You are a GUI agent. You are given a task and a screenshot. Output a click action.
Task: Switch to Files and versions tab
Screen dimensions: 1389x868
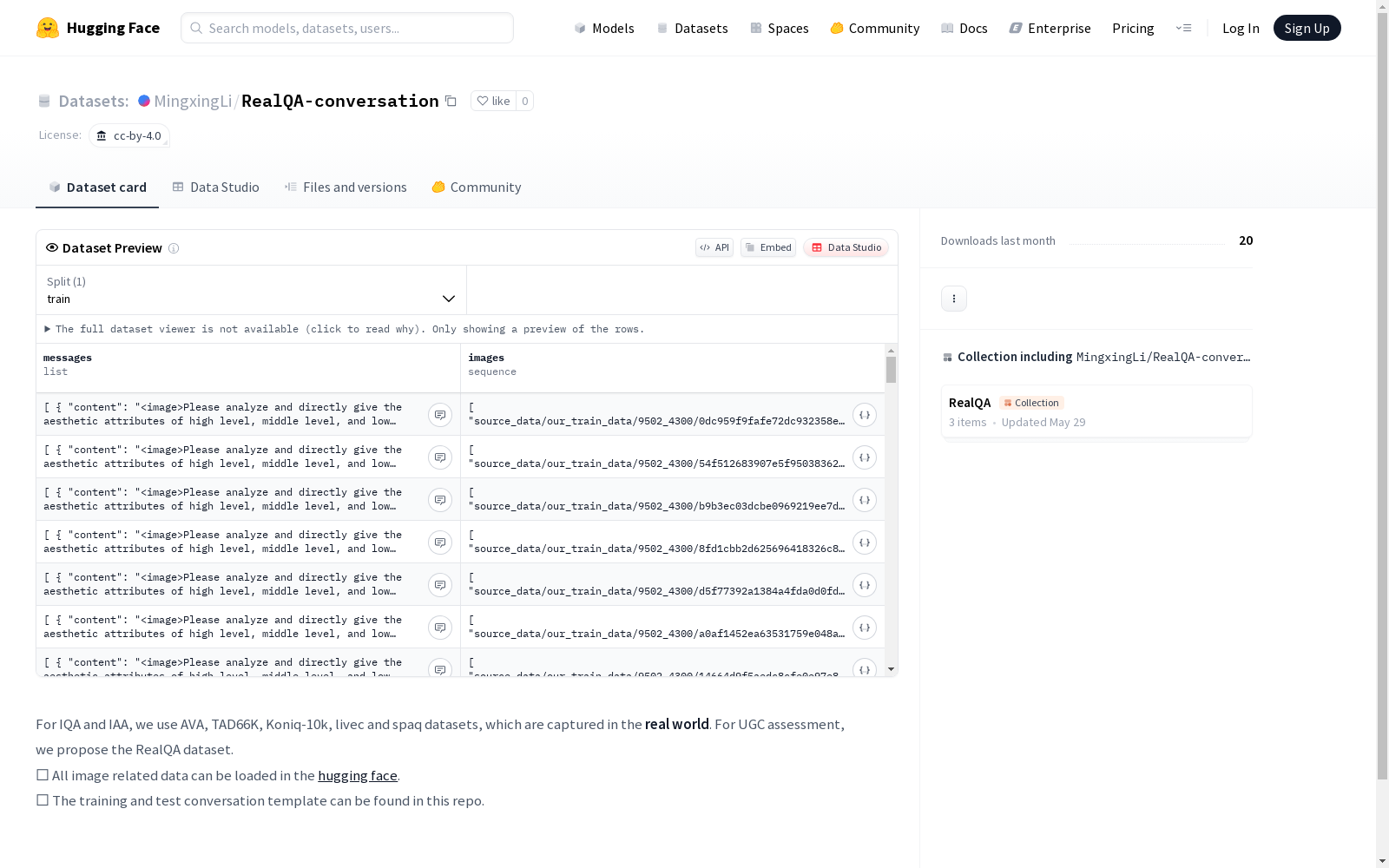(x=346, y=187)
